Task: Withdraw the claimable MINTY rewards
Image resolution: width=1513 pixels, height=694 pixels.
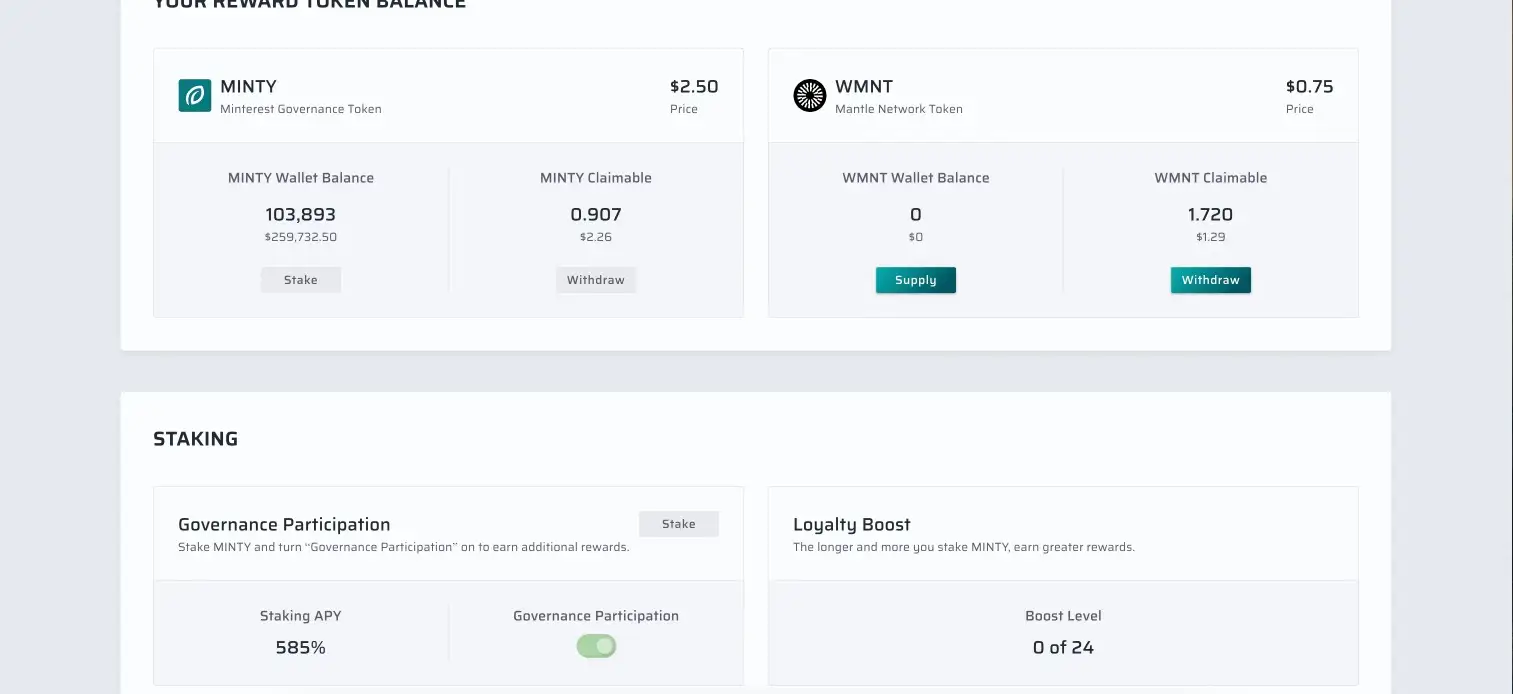Action: click(x=596, y=280)
